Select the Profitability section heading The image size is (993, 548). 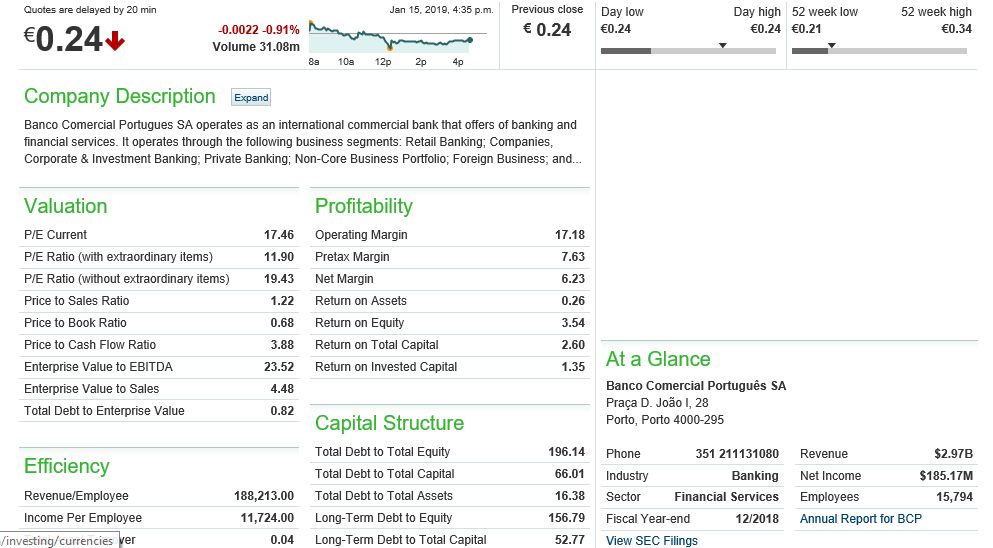[363, 207]
